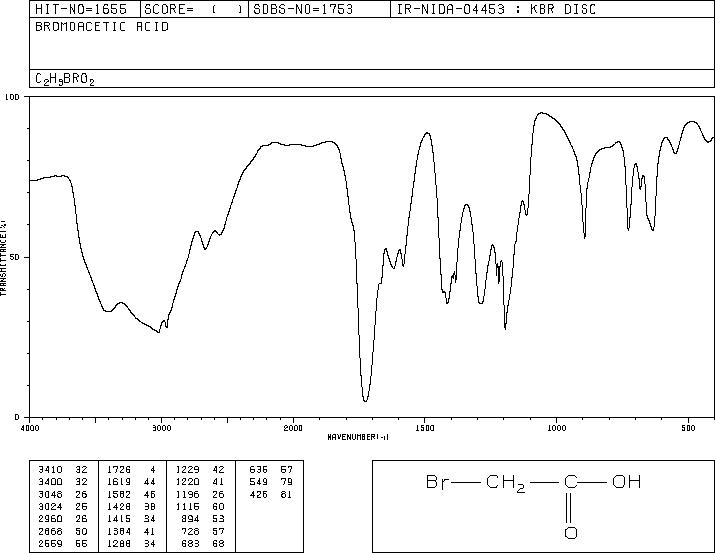Image resolution: width=715 pixels, height=553 pixels.
Task: Click the WAVENUMBER axis title
Action: [x=358, y=437]
